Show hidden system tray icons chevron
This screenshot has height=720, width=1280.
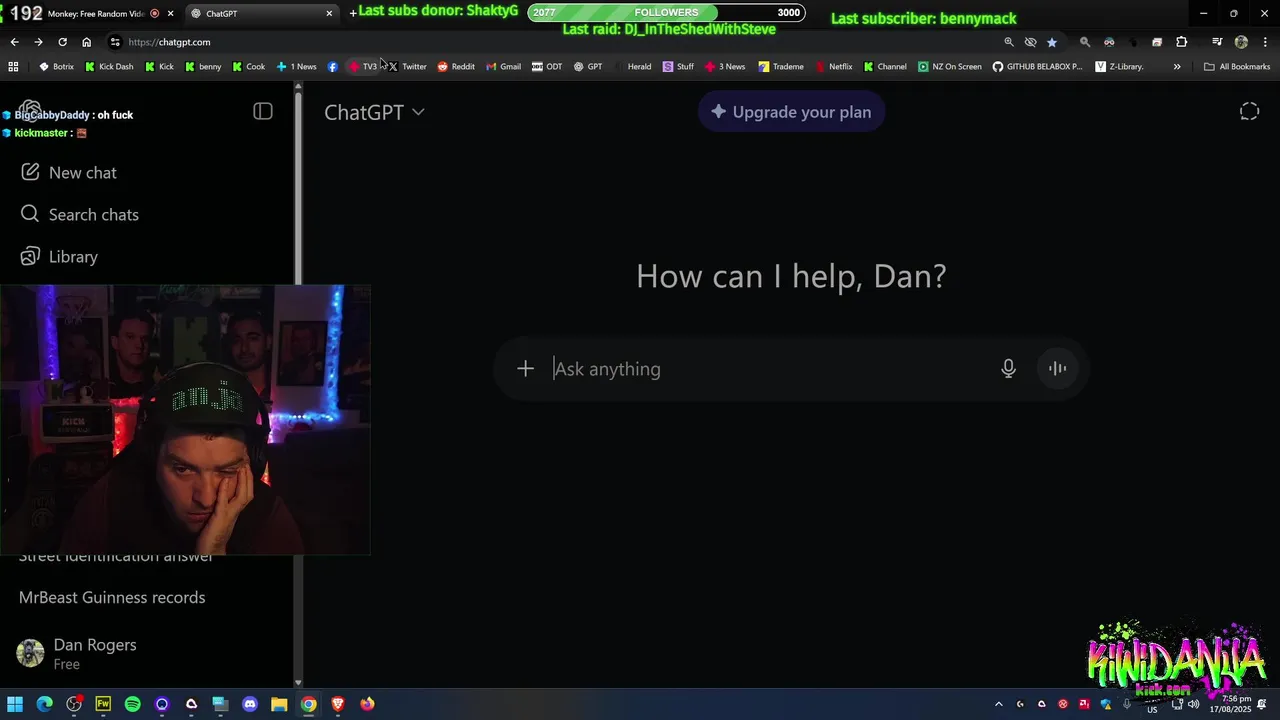[x=998, y=704]
